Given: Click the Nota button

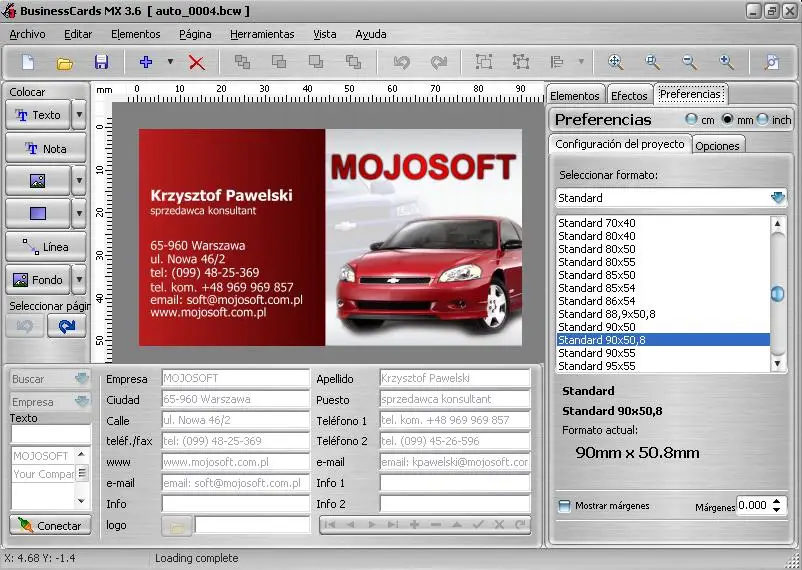Looking at the screenshot, I should (x=46, y=148).
